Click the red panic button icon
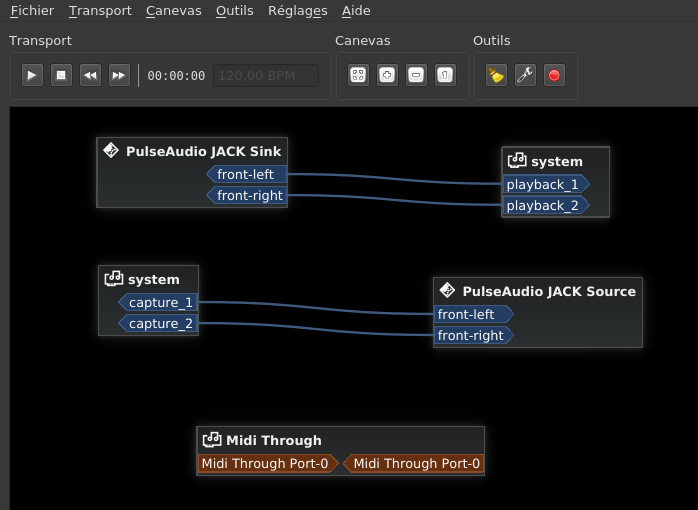698x510 pixels. (x=554, y=75)
